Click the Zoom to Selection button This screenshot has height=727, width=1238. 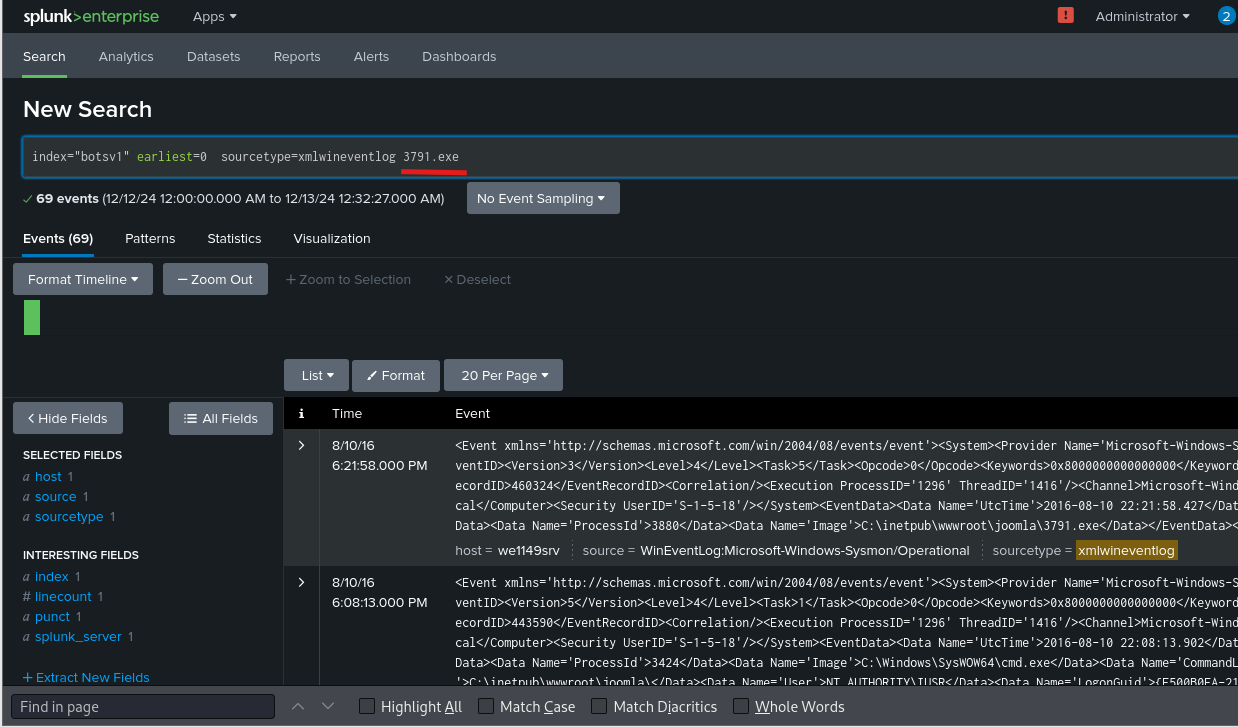[x=348, y=279]
